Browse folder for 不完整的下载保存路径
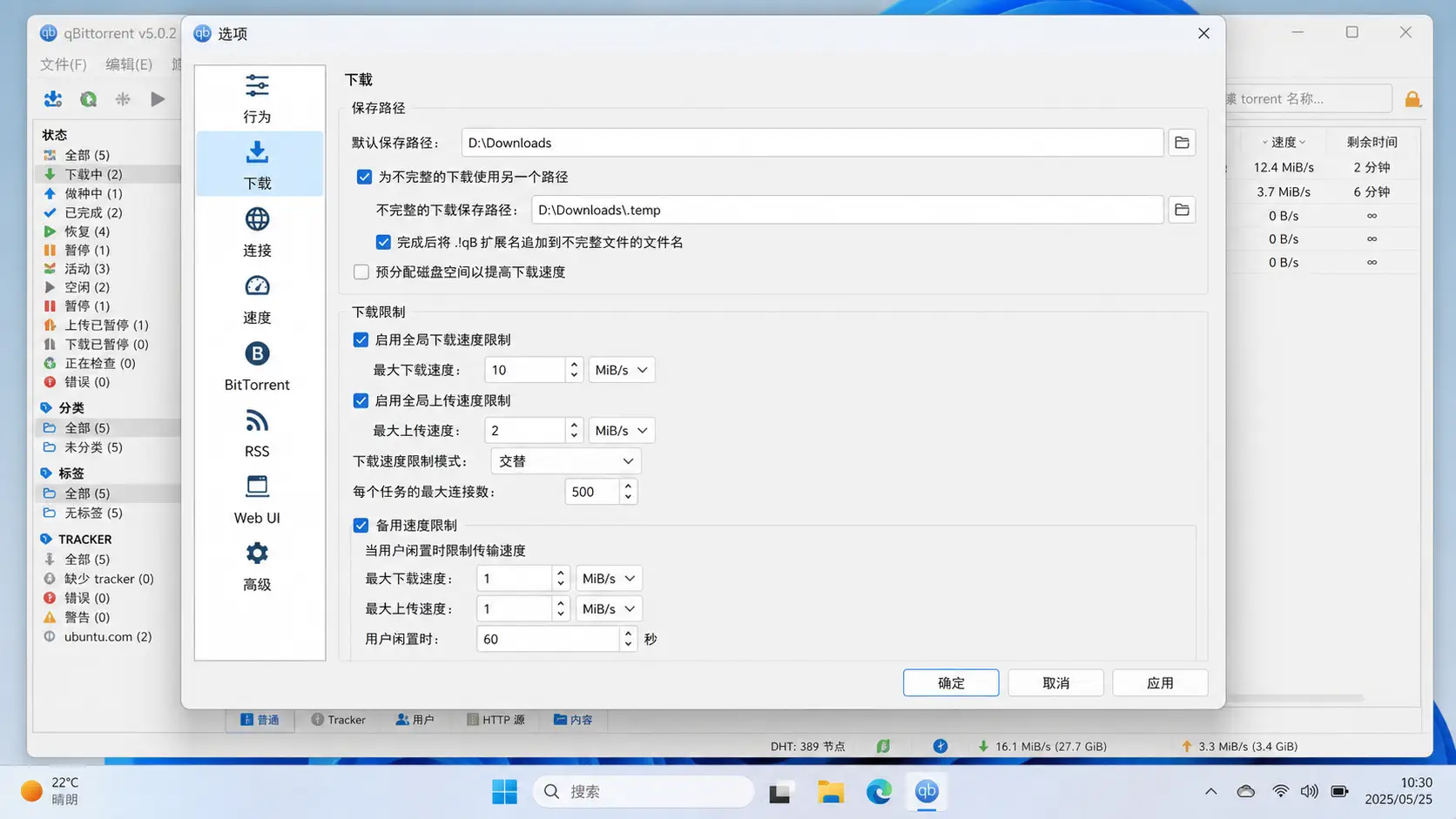1456x819 pixels. pos(1182,210)
